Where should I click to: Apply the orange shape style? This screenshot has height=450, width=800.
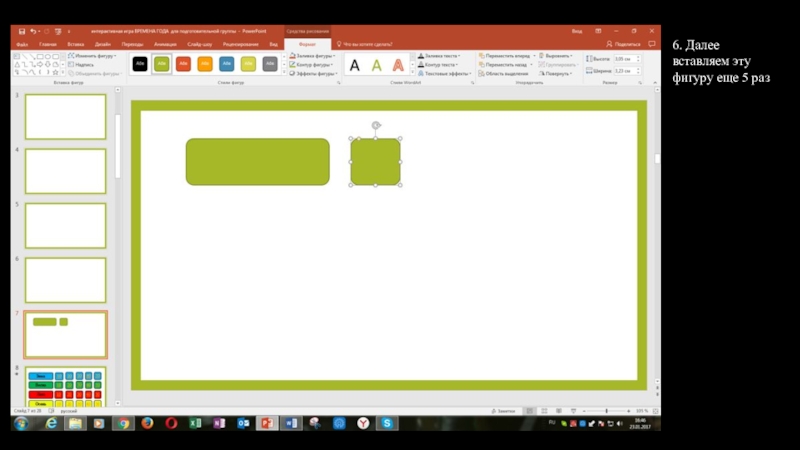(x=205, y=64)
